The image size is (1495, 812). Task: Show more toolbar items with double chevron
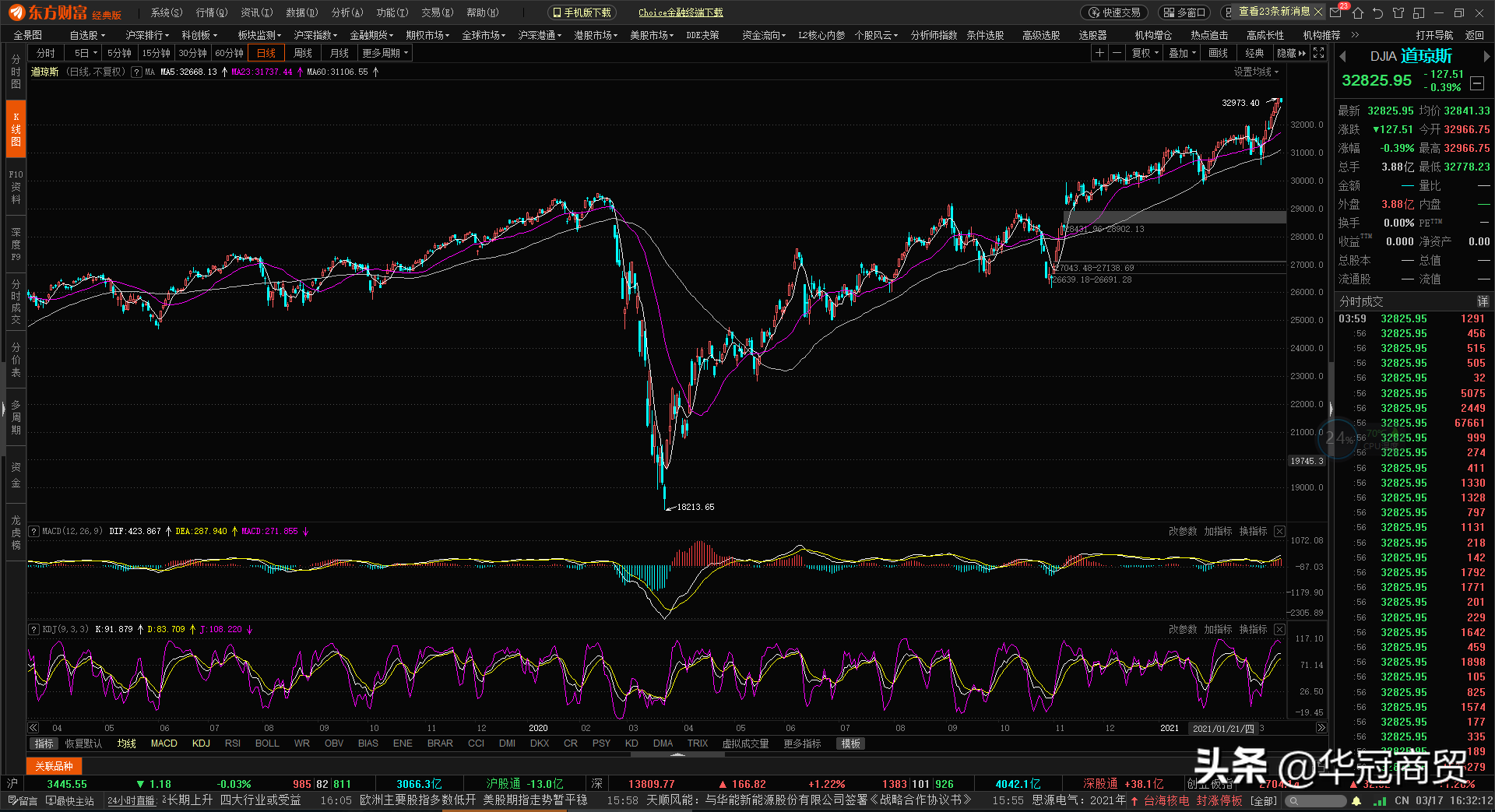click(1355, 35)
